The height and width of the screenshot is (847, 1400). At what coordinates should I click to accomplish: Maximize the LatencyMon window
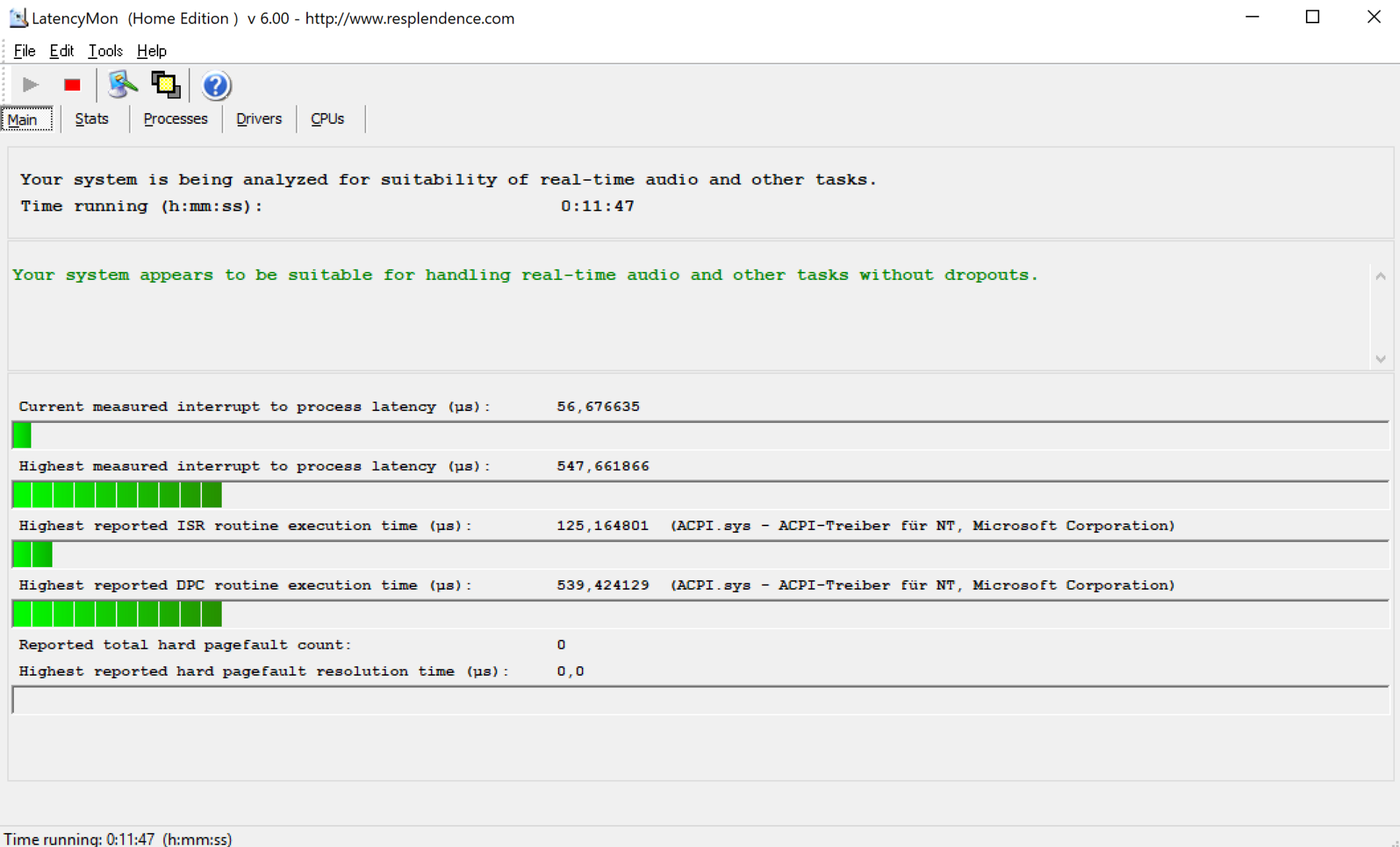pos(1312,17)
